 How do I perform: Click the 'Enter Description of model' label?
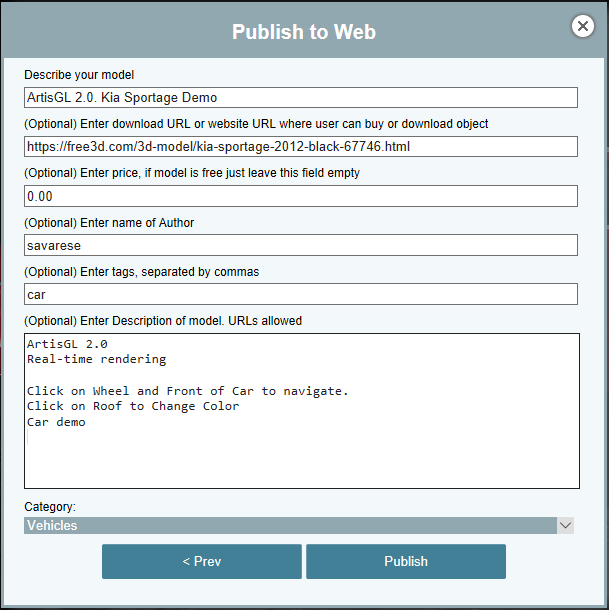click(163, 321)
